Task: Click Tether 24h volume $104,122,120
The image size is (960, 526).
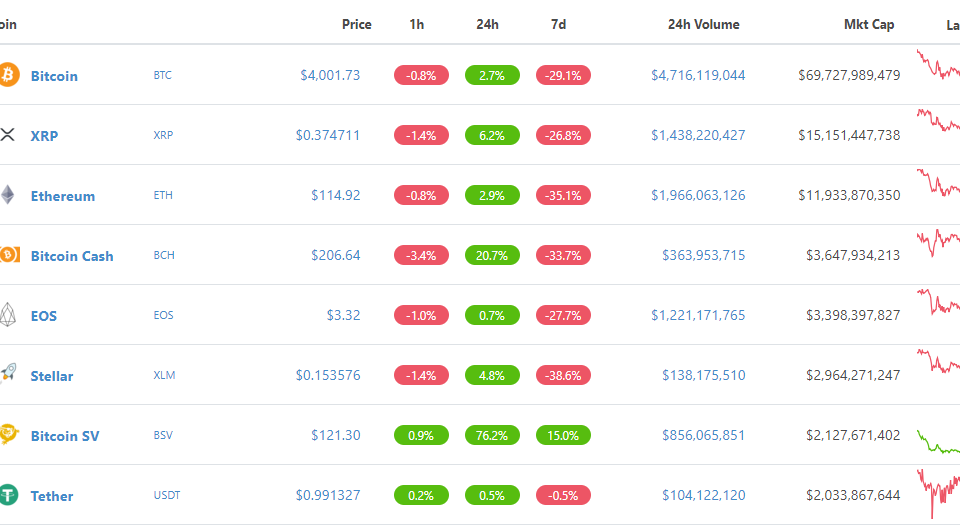Action: coord(703,495)
